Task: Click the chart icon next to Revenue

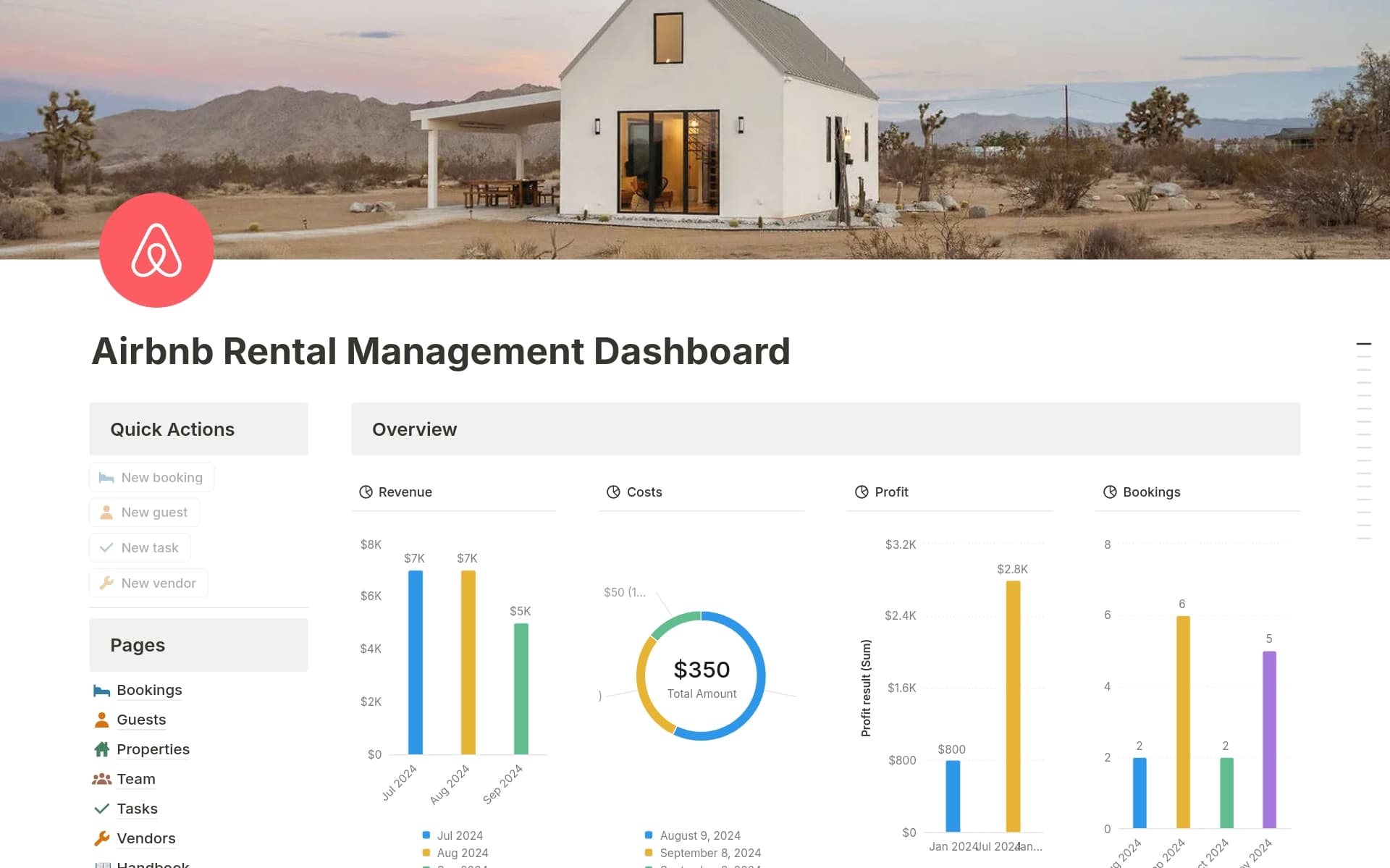Action: (366, 492)
